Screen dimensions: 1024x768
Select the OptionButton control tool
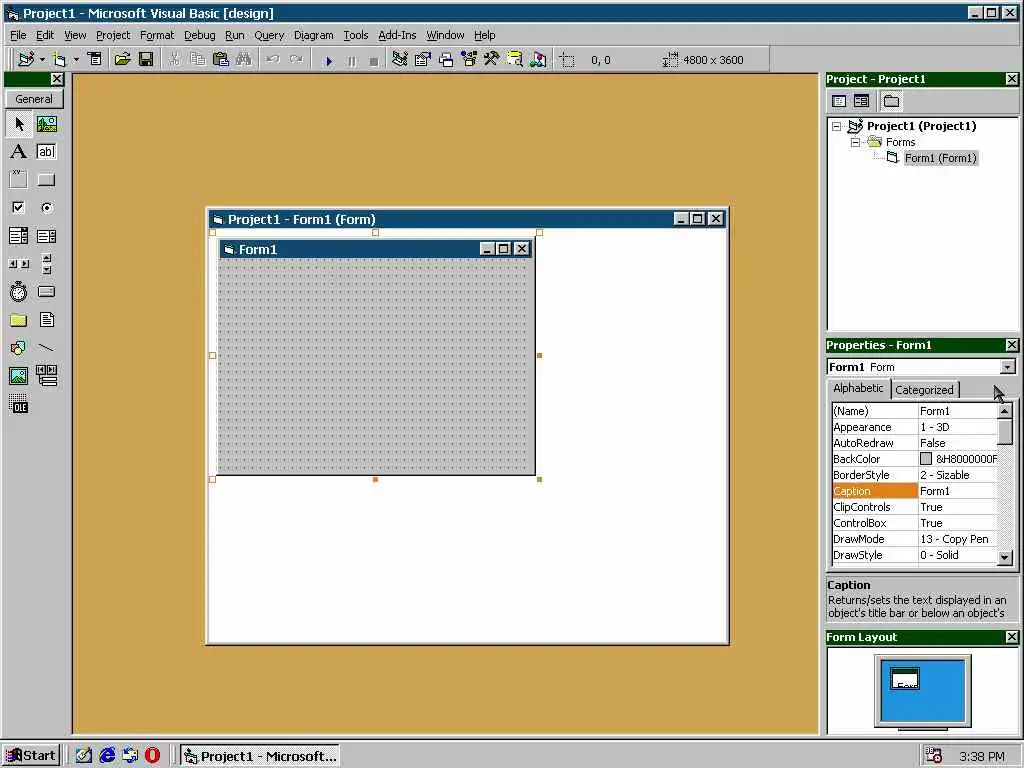click(46, 208)
